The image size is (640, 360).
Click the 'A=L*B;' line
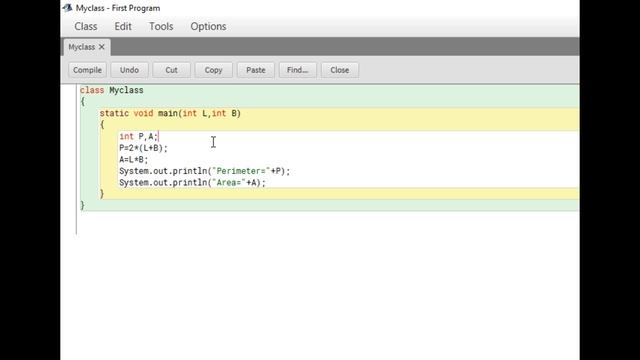click(133, 160)
